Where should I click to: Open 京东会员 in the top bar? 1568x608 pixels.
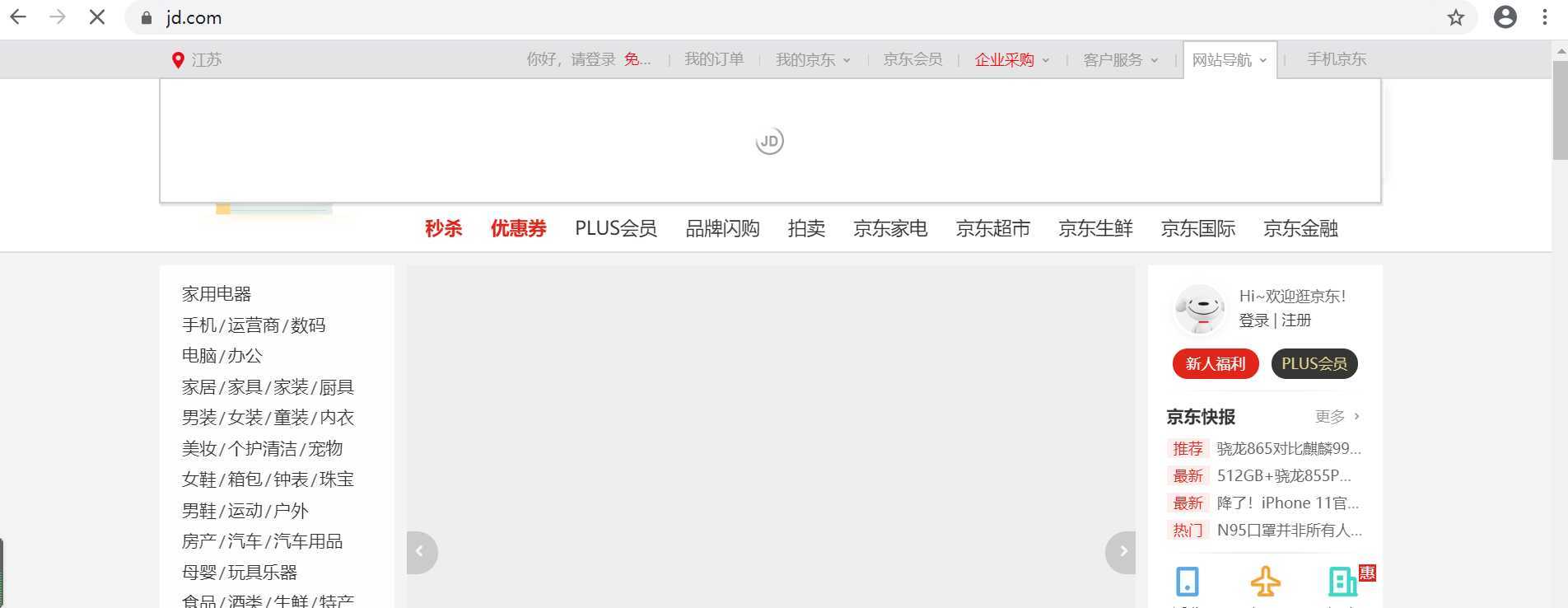click(912, 59)
